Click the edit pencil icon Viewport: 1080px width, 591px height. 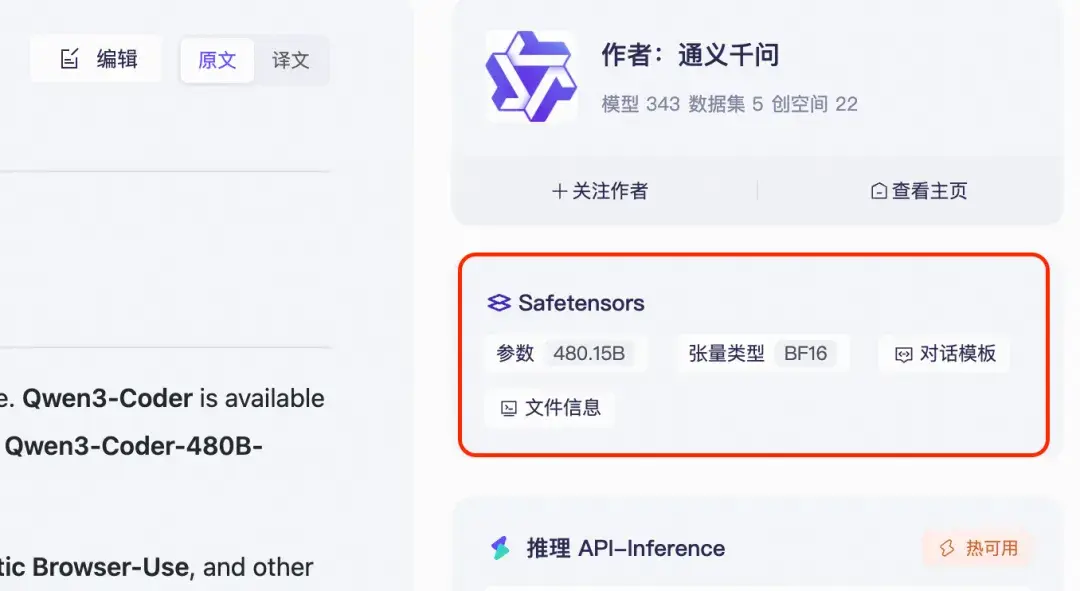tap(69, 60)
